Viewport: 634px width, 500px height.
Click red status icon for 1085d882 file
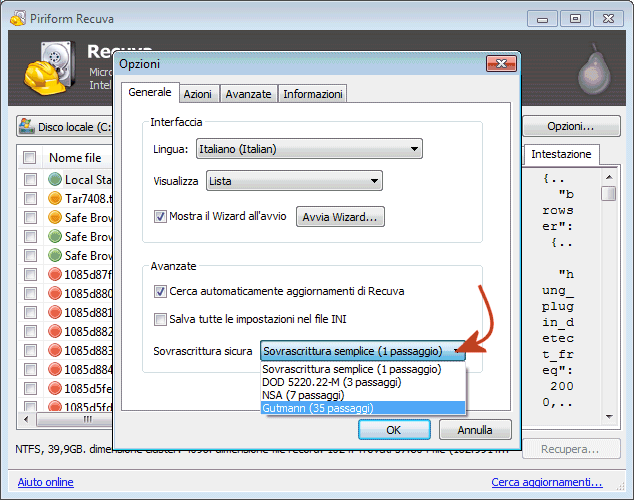[55, 331]
